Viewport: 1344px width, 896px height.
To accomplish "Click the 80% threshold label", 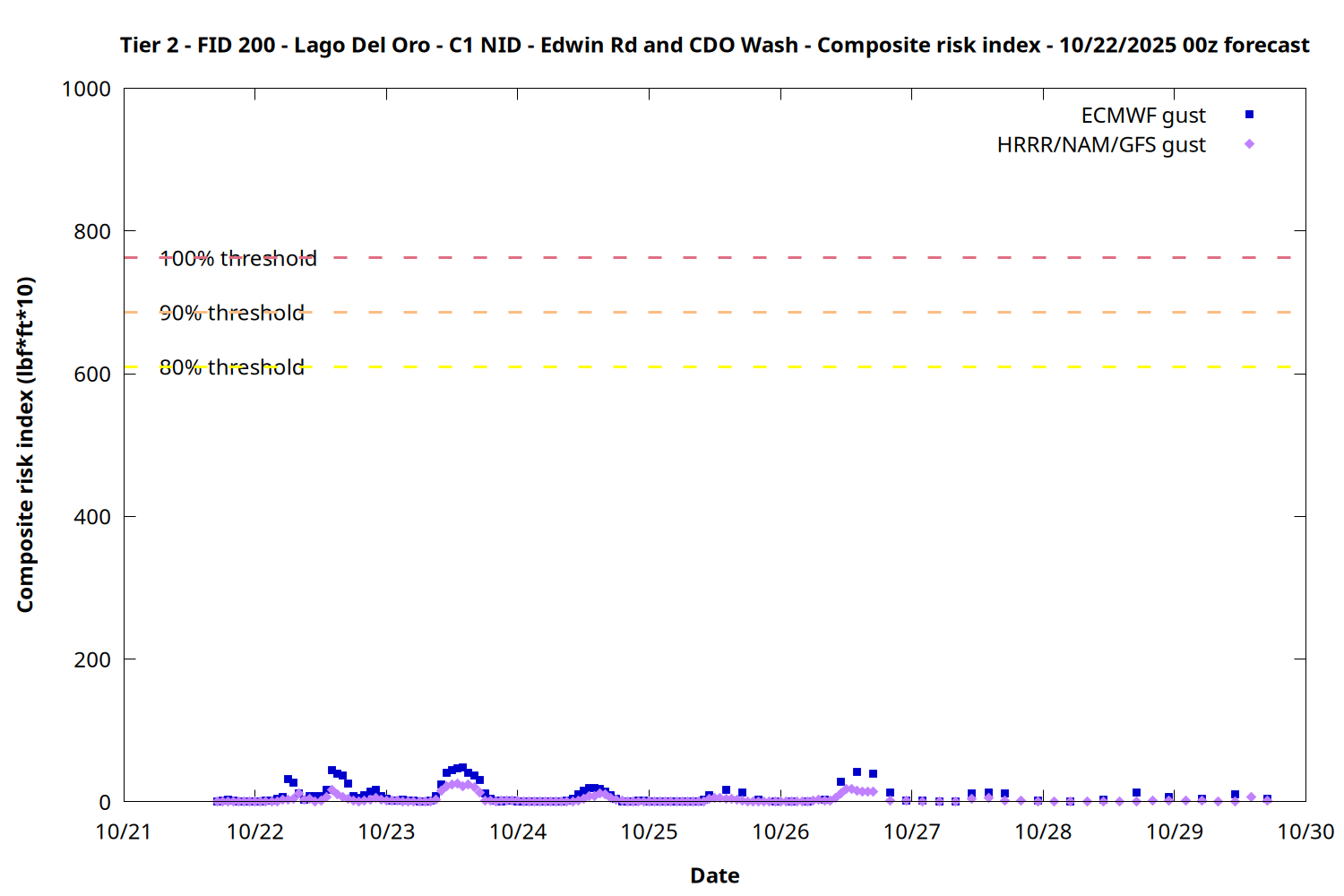I will point(232,367).
